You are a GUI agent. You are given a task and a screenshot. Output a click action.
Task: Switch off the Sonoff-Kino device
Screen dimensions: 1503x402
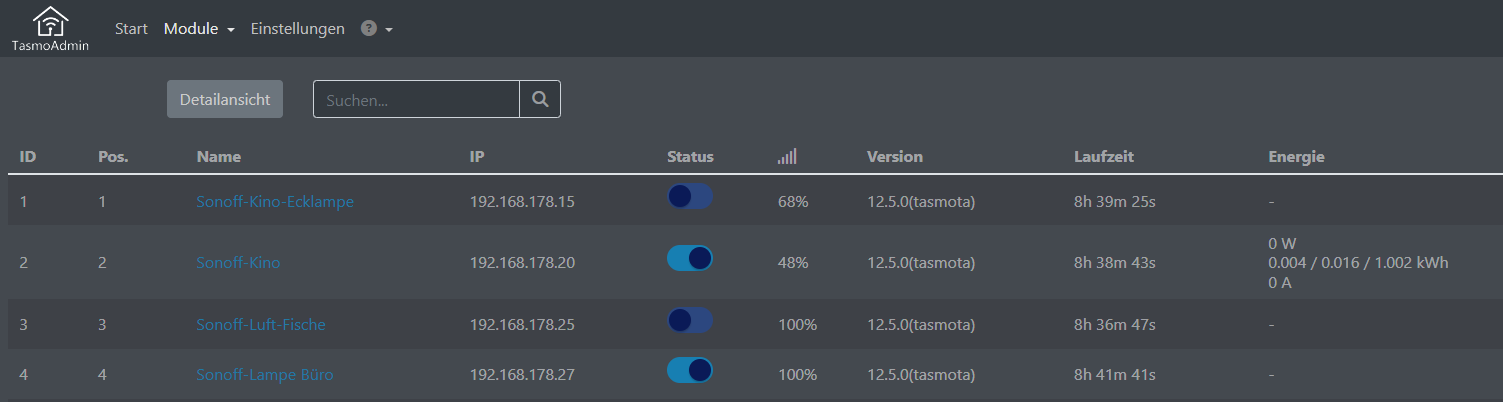pyautogui.click(x=690, y=258)
